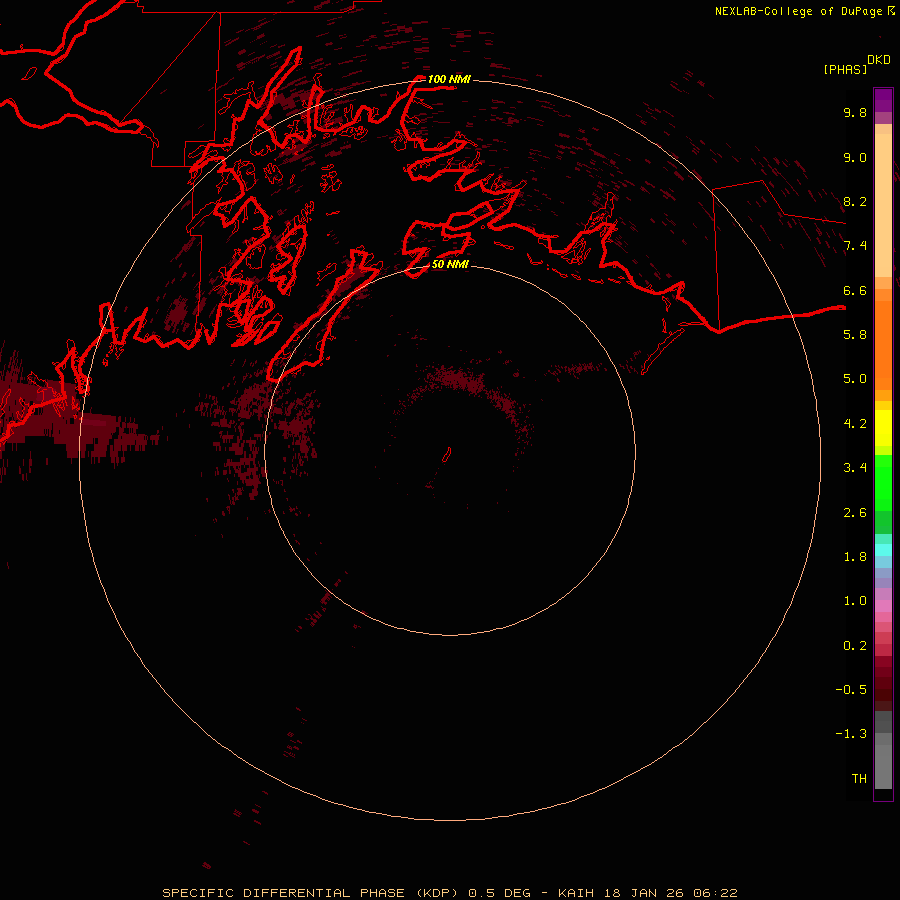Click the 100 NMI range ring label
Image resolution: width=900 pixels, height=900 pixels.
[x=449, y=79]
